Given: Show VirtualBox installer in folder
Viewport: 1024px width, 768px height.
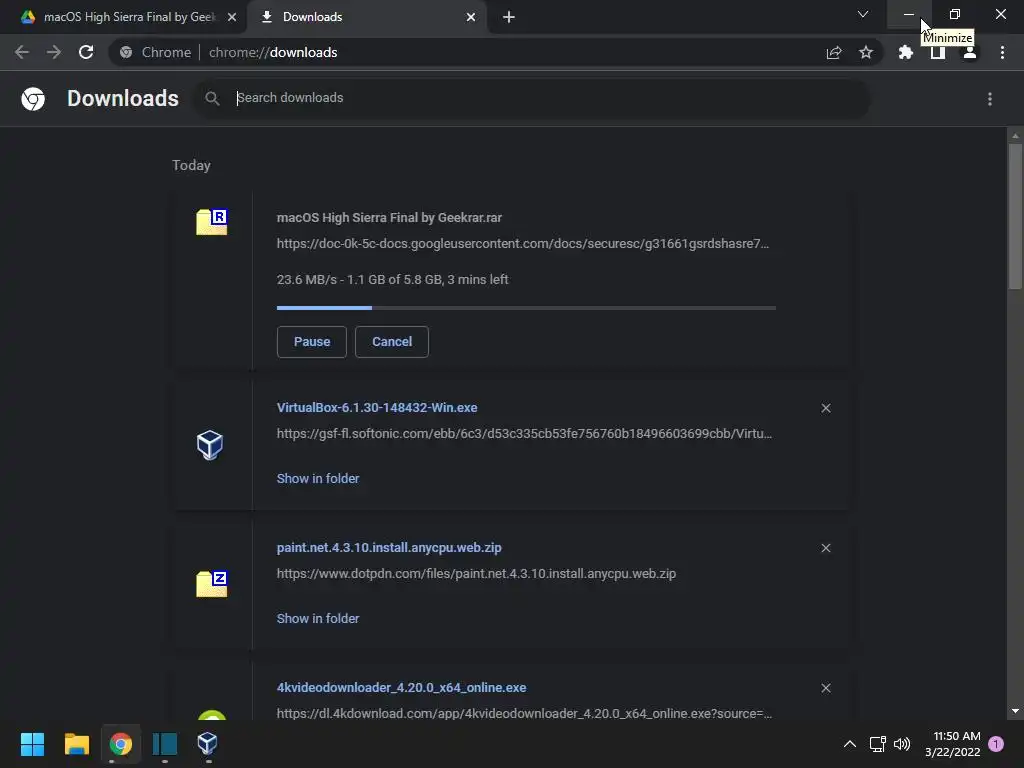Looking at the screenshot, I should pos(318,479).
